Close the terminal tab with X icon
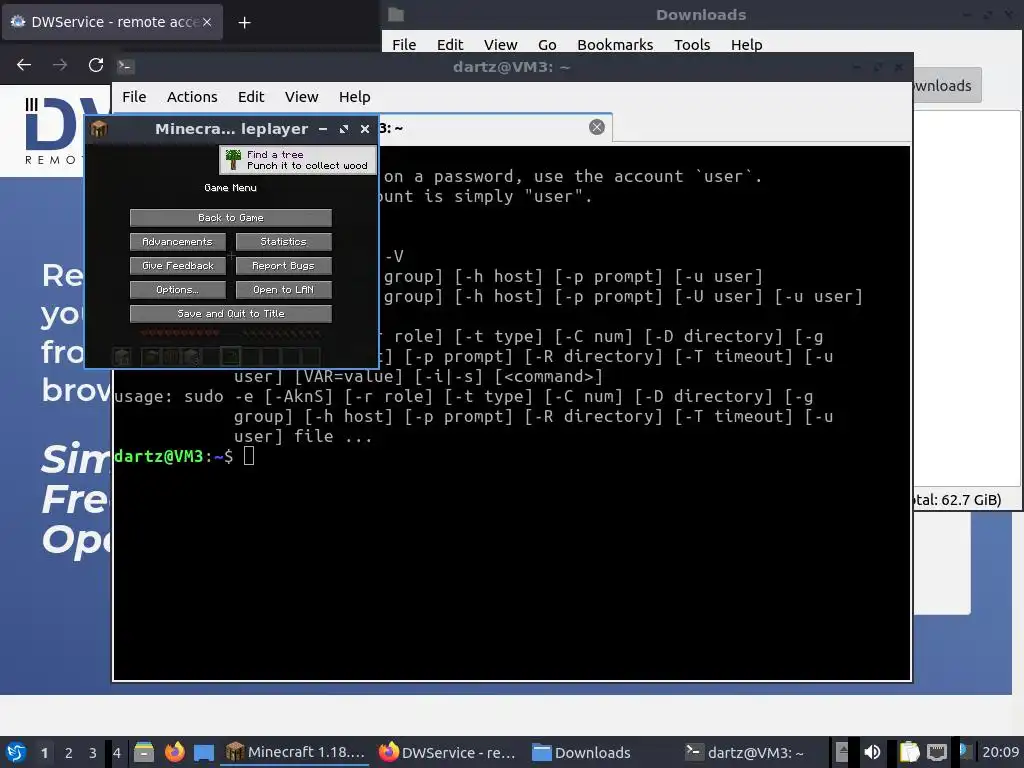This screenshot has height=768, width=1024. pyautogui.click(x=597, y=127)
